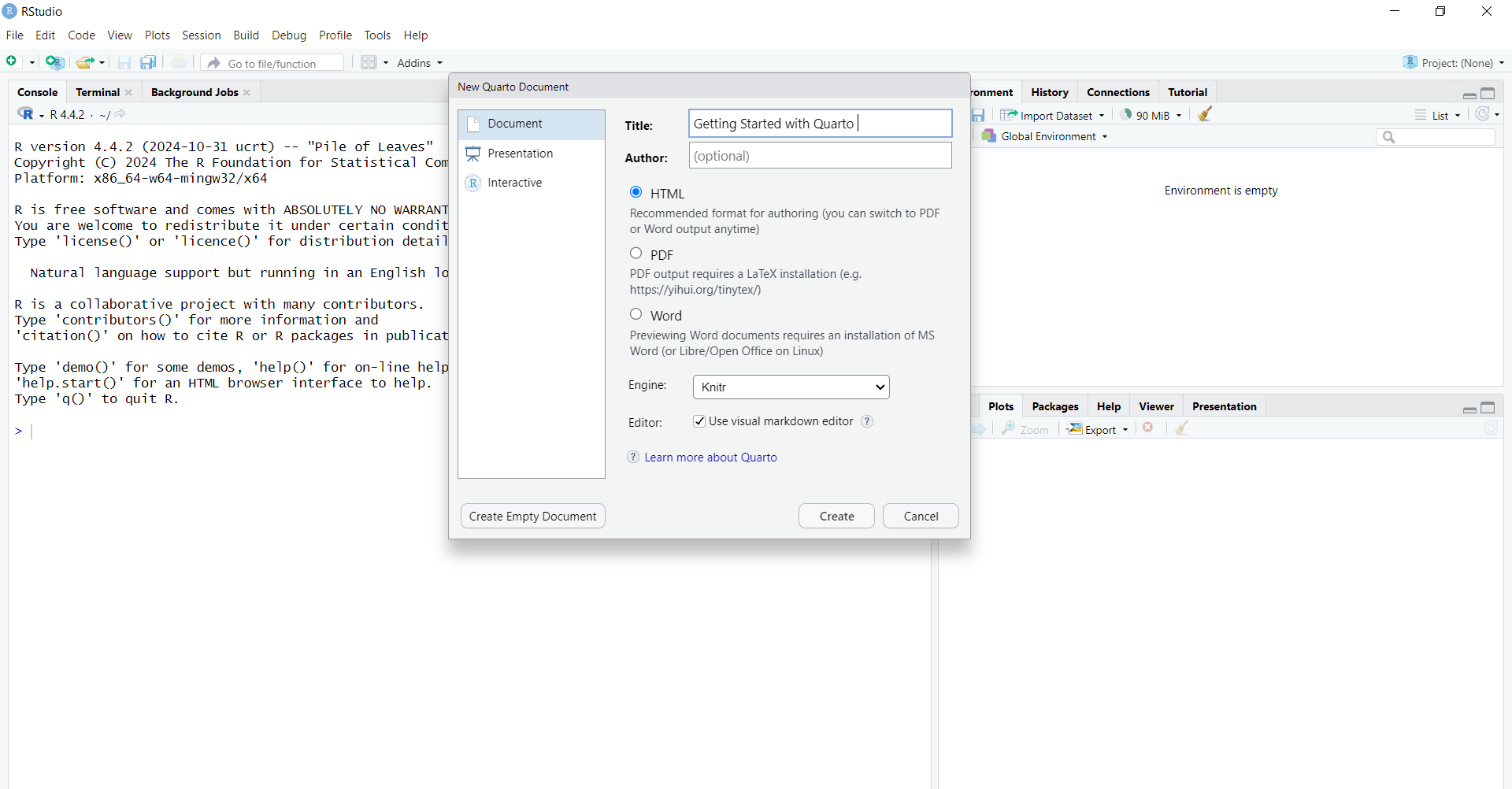The width and height of the screenshot is (1512, 789).
Task: Close the Background Jobs tab
Action: point(246,93)
